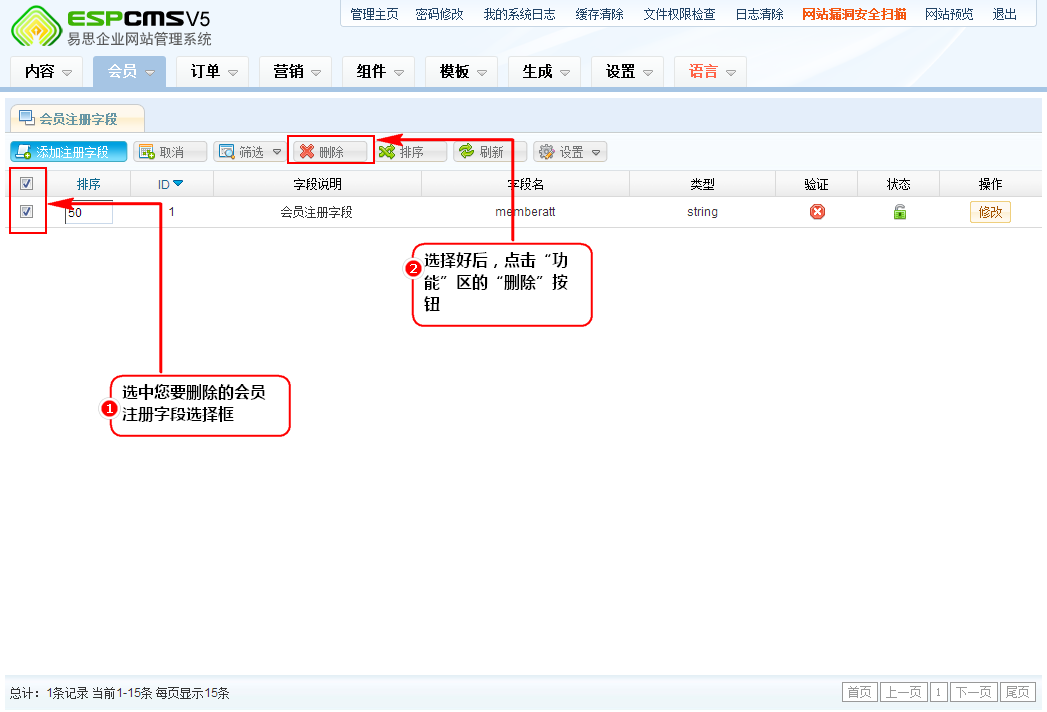This screenshot has width=1047, height=712.
Task: Click the green refresh (刷新) icon
Action: pyautogui.click(x=466, y=152)
